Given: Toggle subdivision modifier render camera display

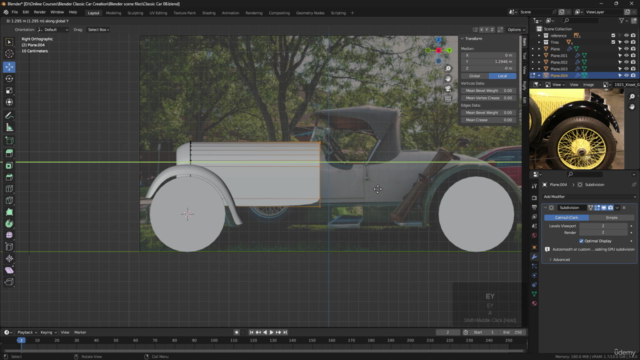Looking at the screenshot, I should [610, 208].
